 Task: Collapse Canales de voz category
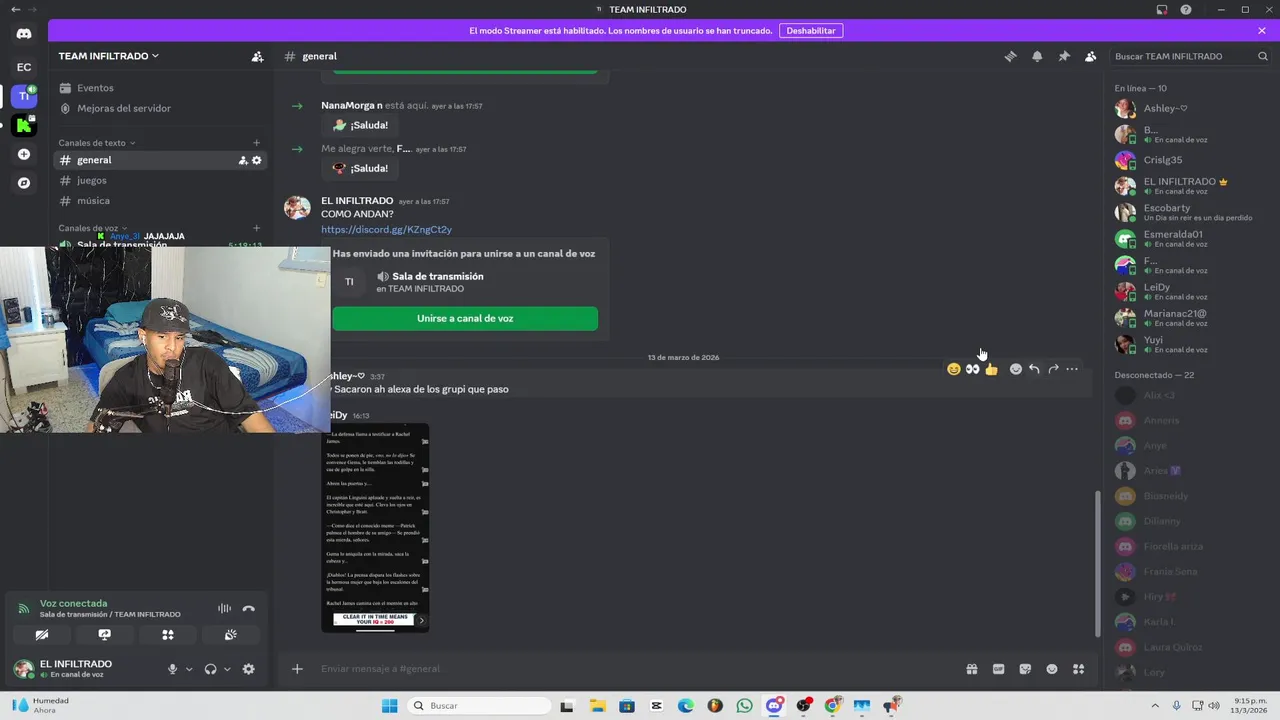[x=92, y=228]
